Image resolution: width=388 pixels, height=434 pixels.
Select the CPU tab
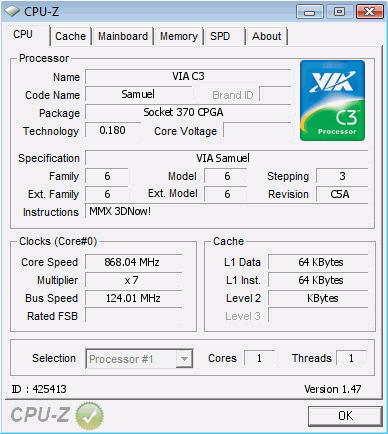click(23, 35)
